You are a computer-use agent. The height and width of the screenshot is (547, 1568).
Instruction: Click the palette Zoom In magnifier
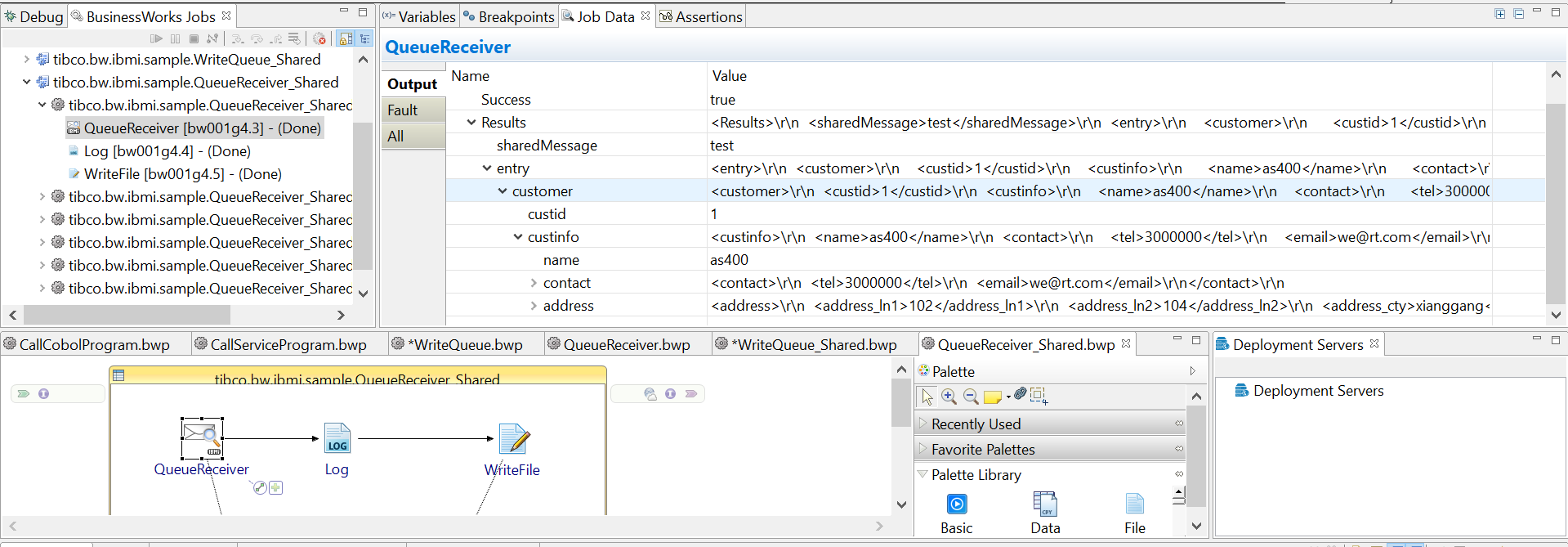point(949,397)
